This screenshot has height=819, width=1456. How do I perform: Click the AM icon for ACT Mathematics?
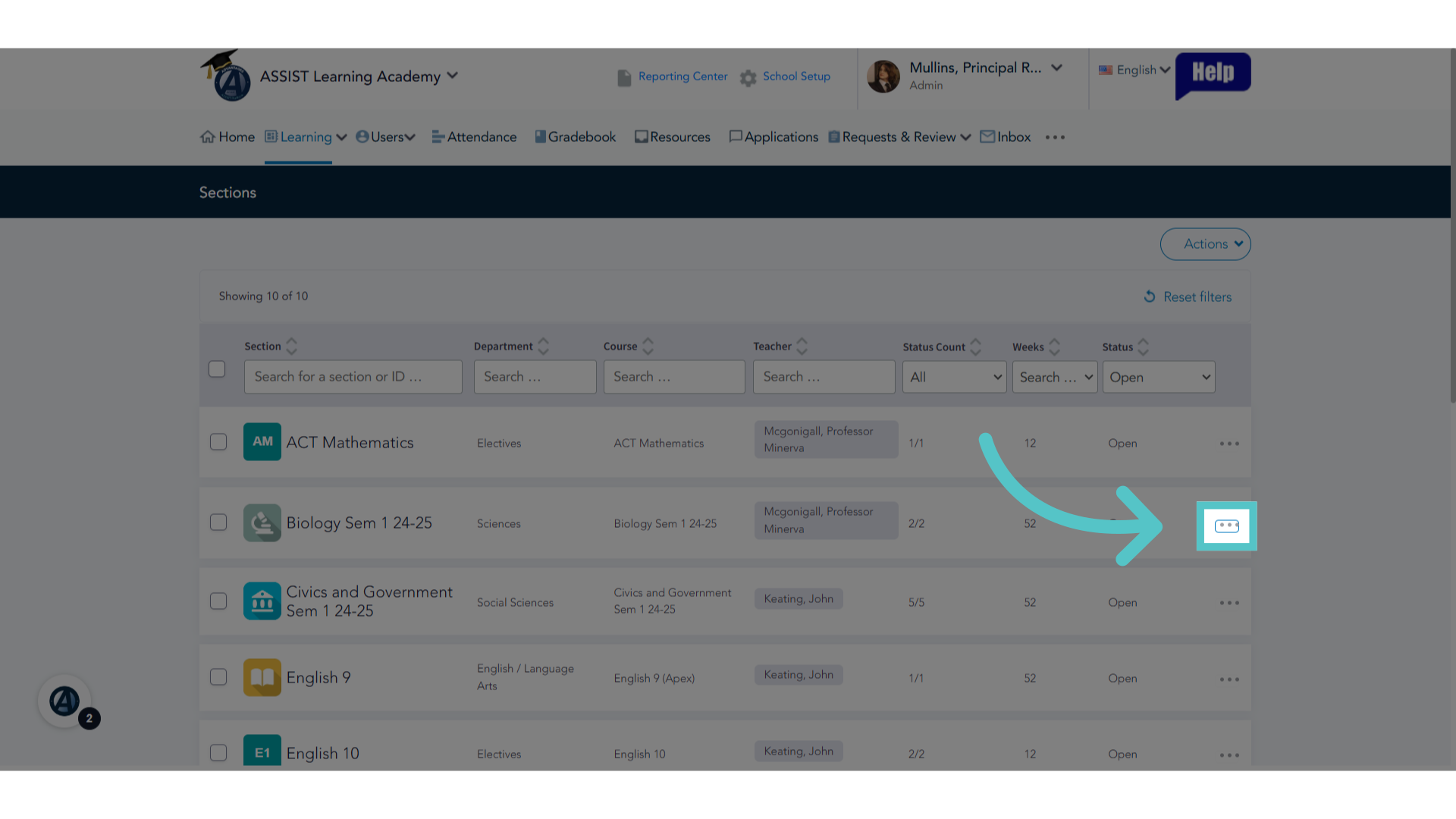coord(262,441)
